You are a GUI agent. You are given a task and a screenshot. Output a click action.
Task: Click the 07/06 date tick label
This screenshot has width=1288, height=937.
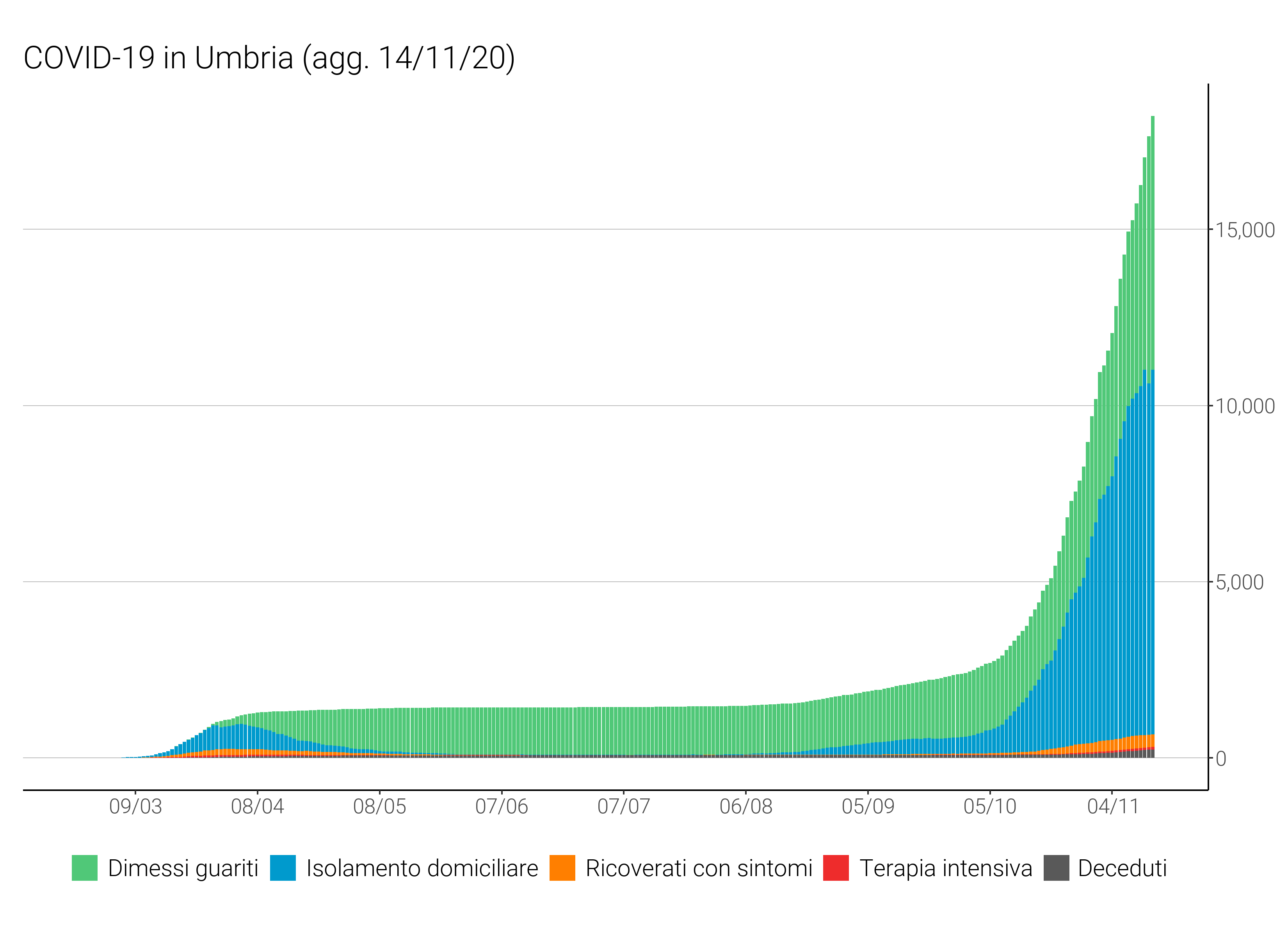pyautogui.click(x=502, y=806)
